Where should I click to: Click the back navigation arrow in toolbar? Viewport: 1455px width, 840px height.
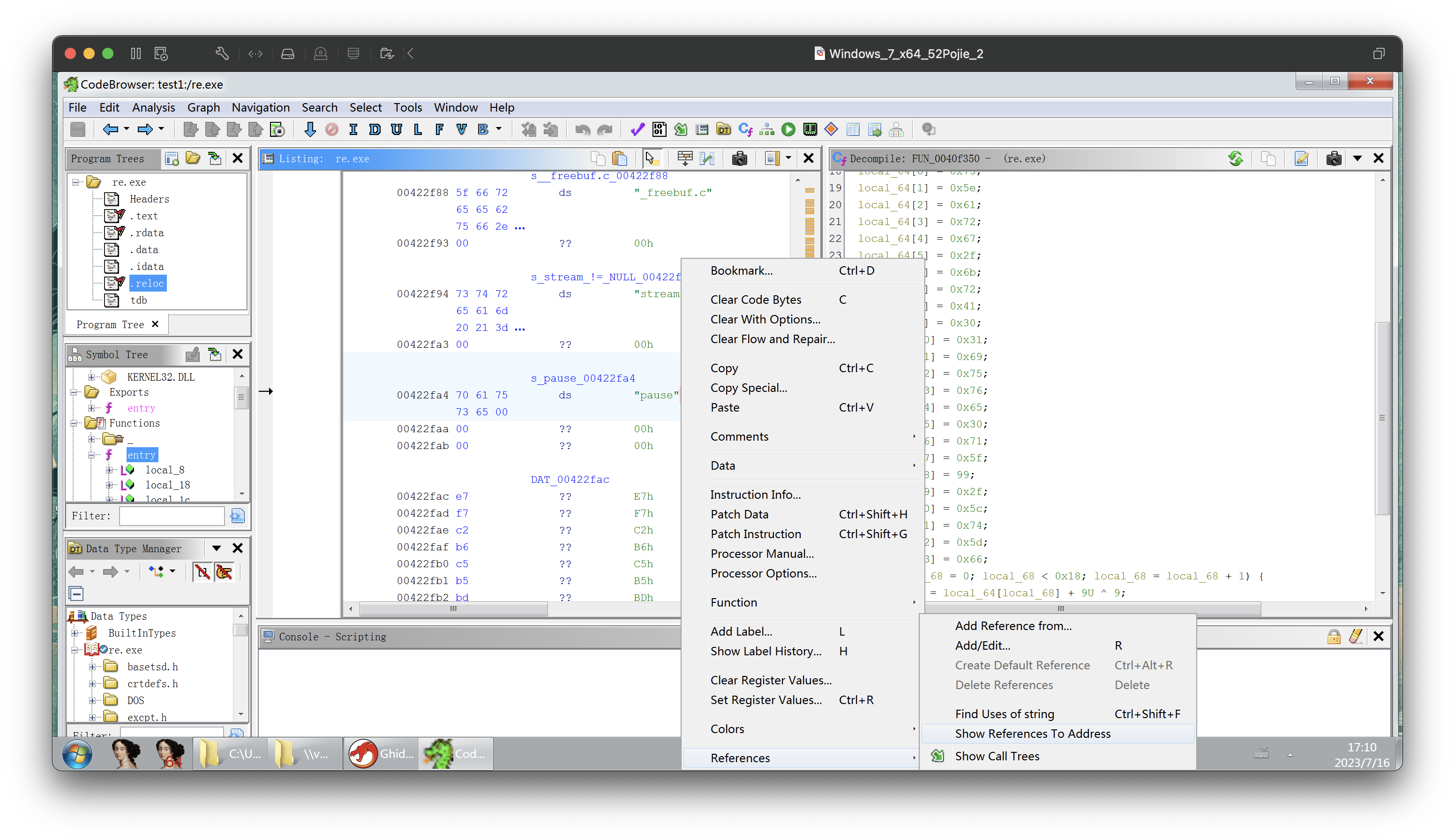pyautogui.click(x=110, y=130)
